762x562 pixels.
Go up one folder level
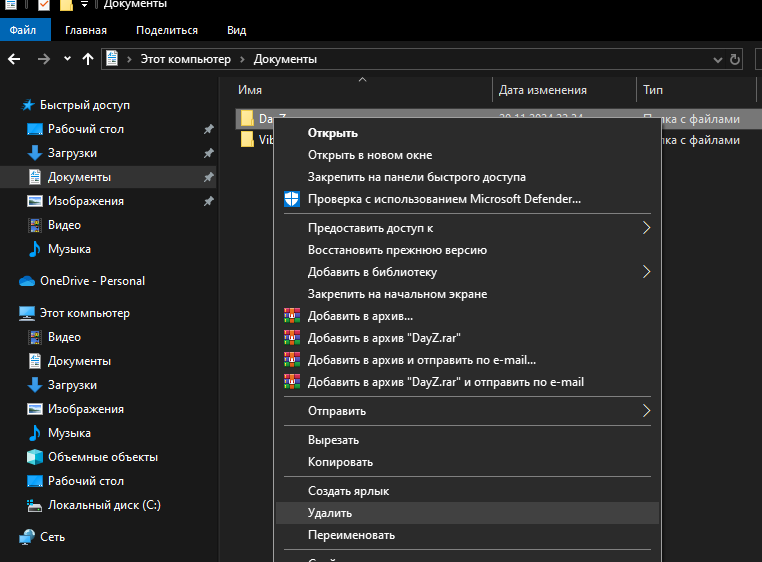[x=87, y=59]
